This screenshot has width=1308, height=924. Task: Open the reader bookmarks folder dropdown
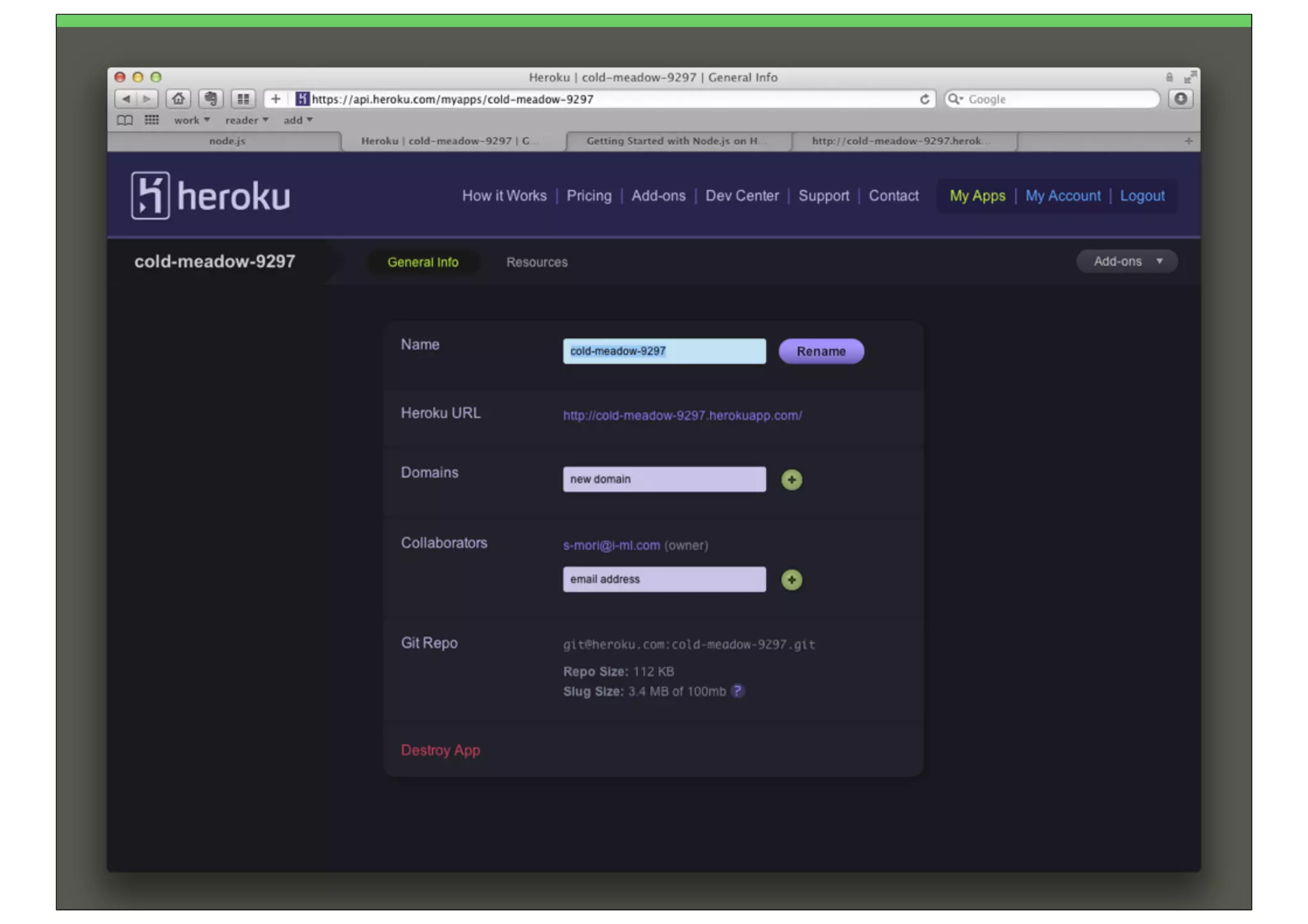tap(247, 120)
